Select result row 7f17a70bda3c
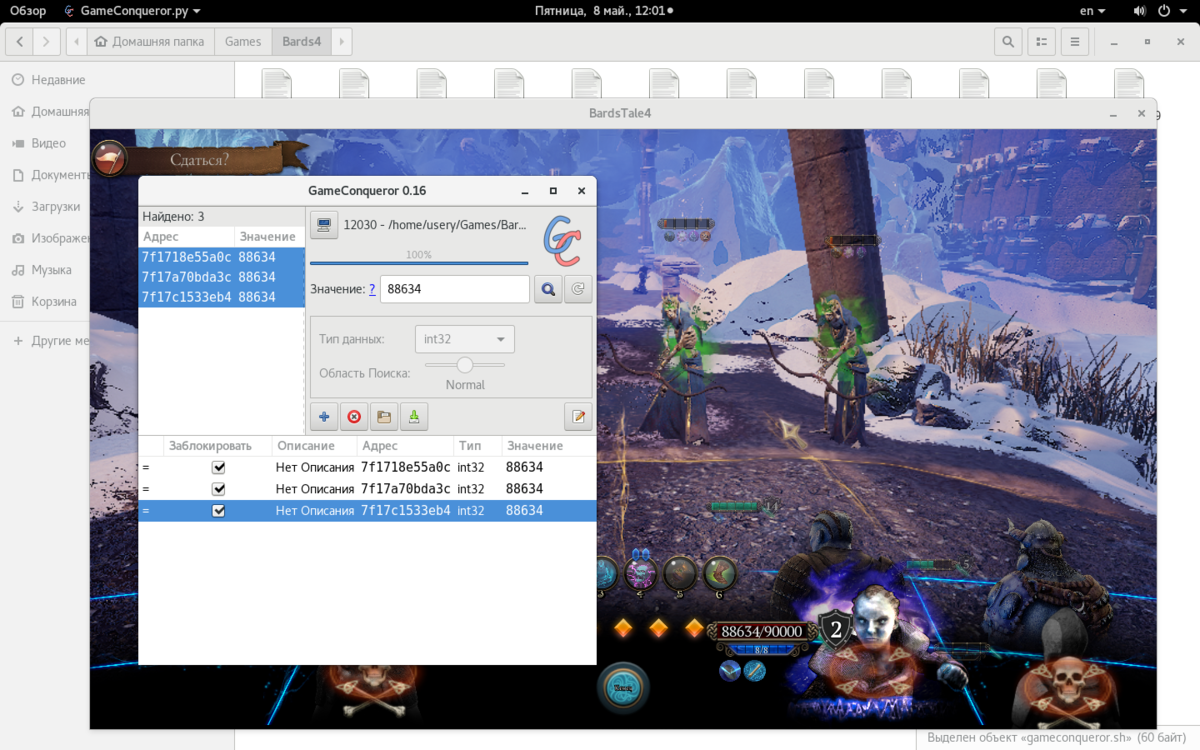Viewport: 1200px width, 750px height. (221, 277)
